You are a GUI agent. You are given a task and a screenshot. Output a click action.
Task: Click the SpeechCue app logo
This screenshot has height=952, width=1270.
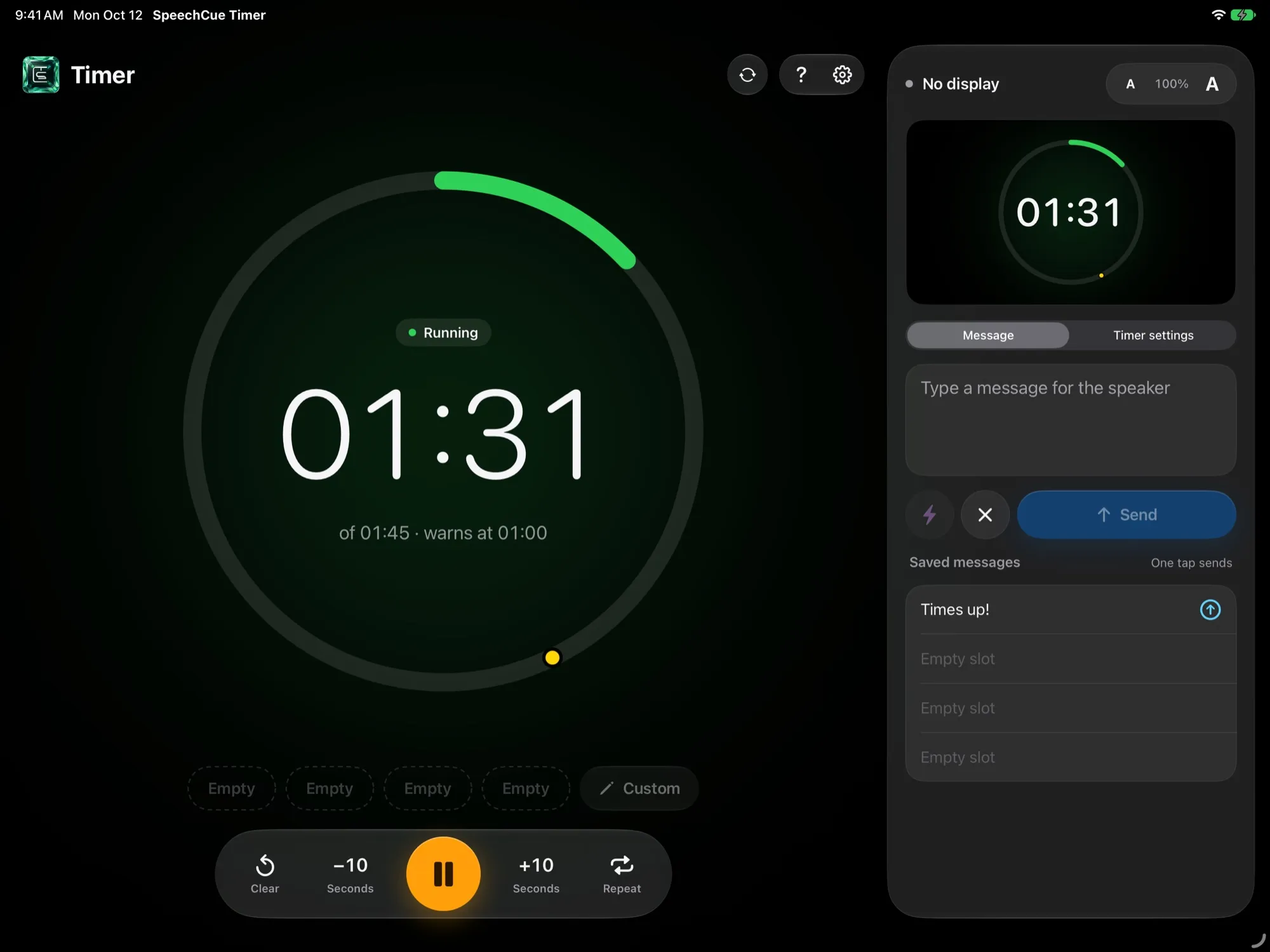(41, 75)
